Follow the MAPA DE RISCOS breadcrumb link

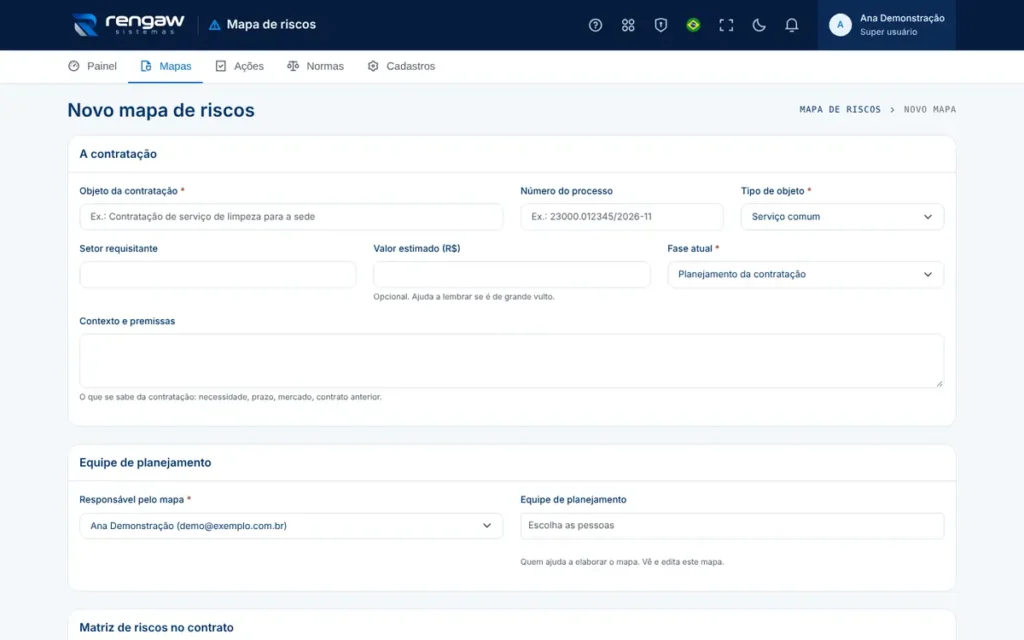click(x=840, y=110)
